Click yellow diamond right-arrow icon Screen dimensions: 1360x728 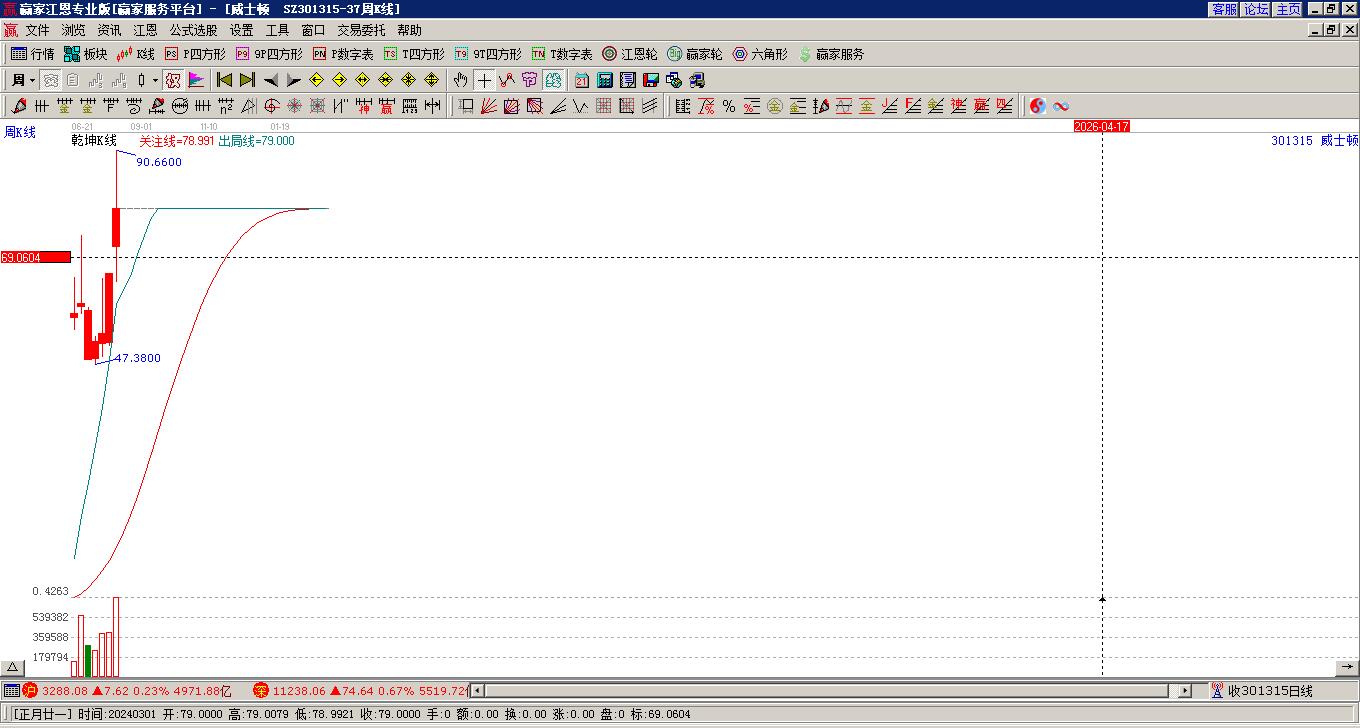click(x=339, y=80)
